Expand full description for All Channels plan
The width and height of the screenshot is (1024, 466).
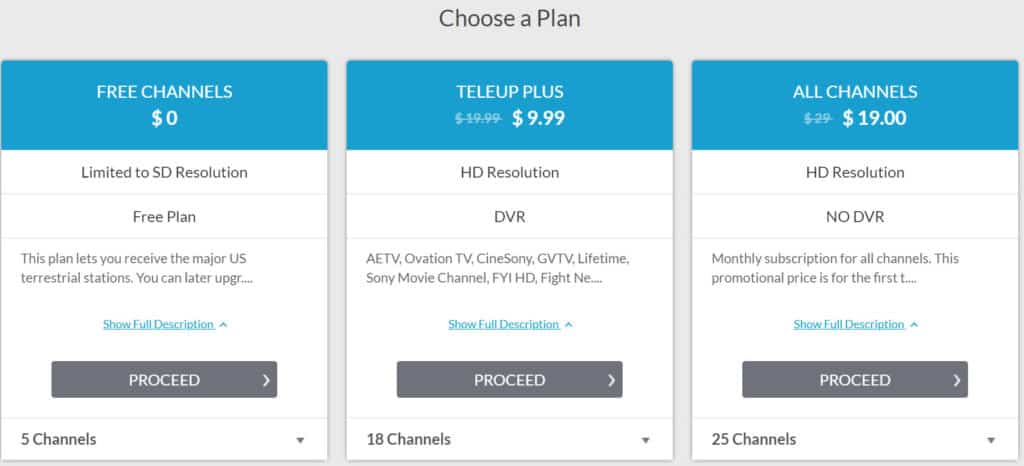(x=849, y=324)
